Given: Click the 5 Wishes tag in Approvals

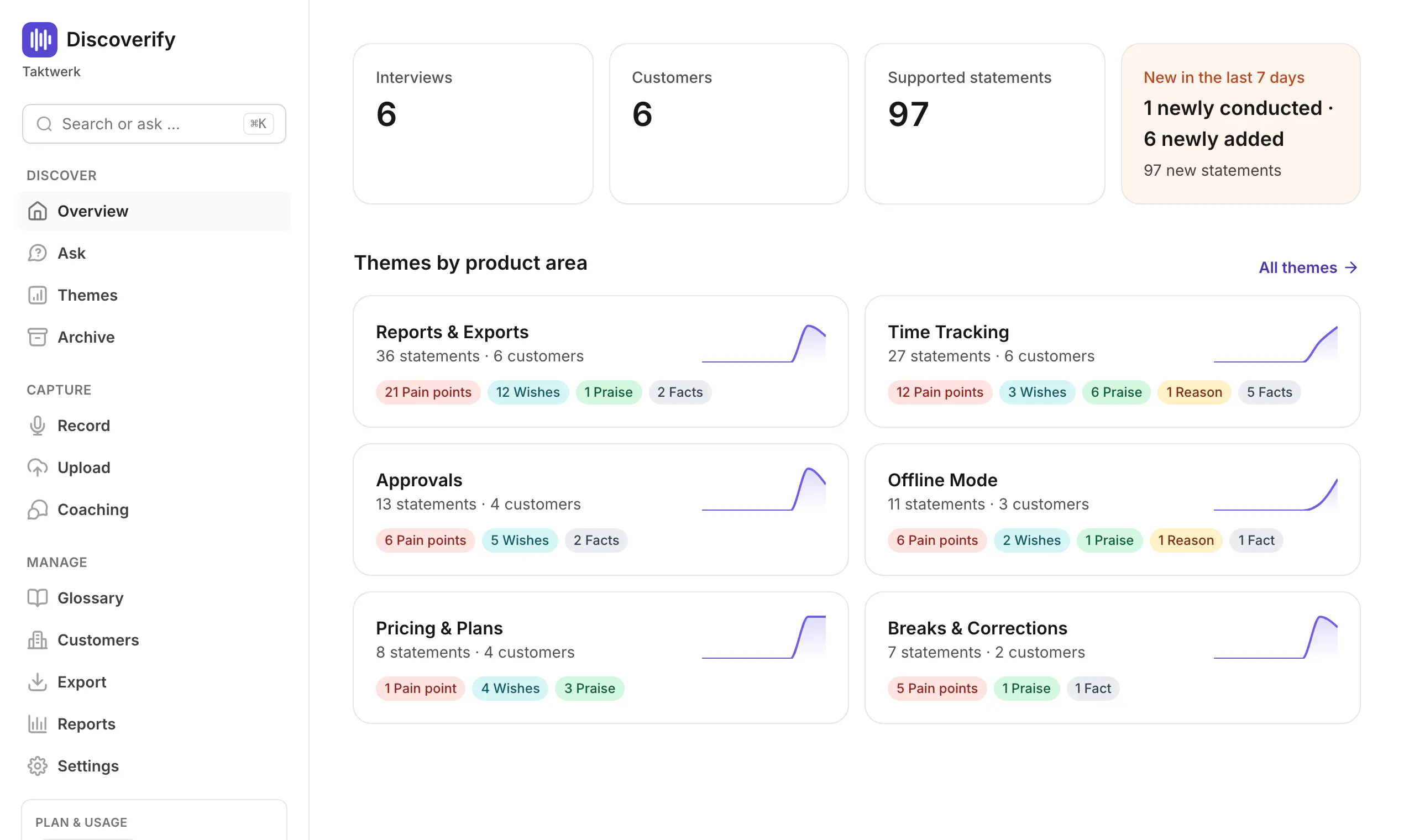Looking at the screenshot, I should coord(520,540).
